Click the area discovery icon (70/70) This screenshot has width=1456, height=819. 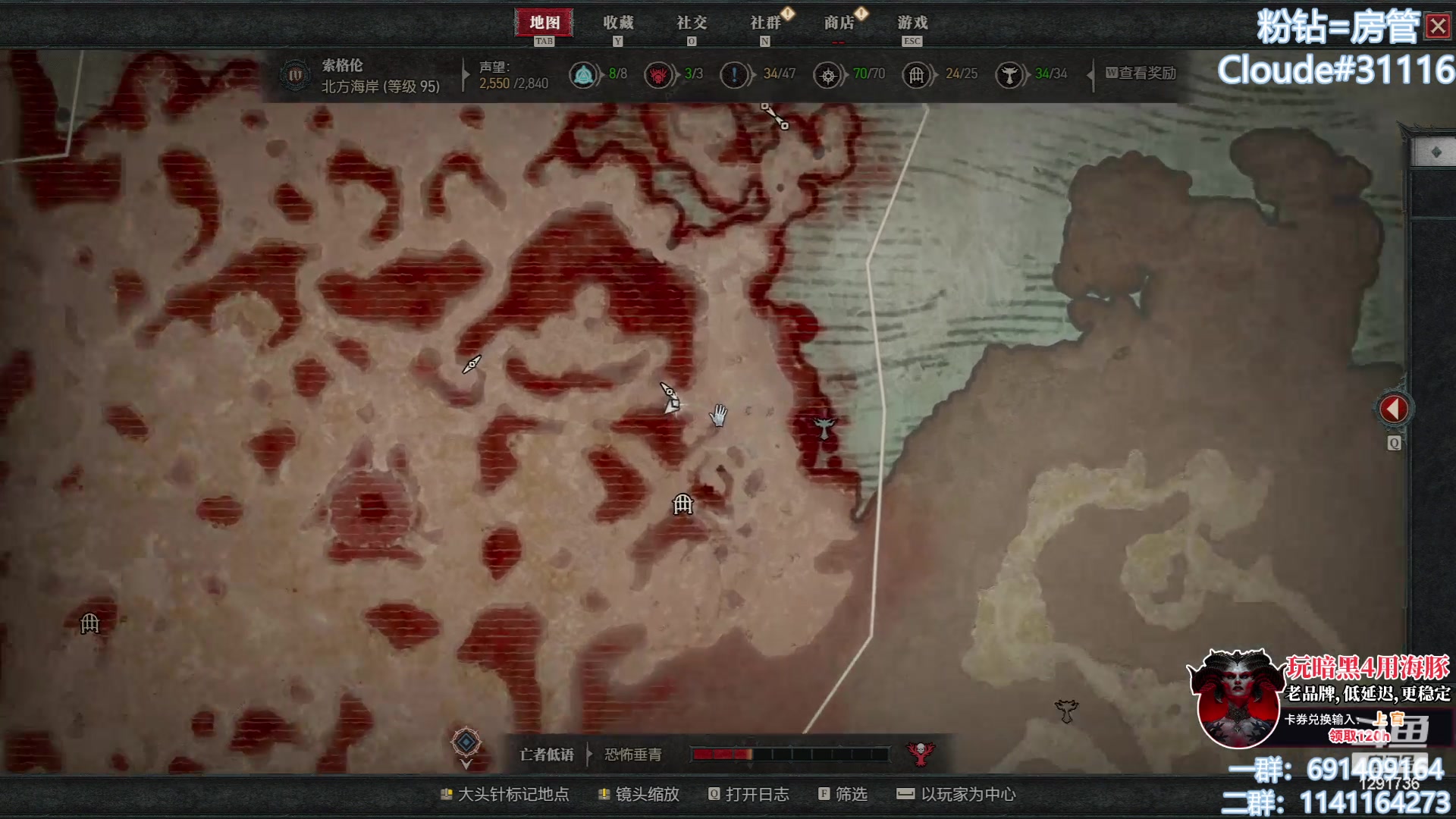pyautogui.click(x=827, y=74)
